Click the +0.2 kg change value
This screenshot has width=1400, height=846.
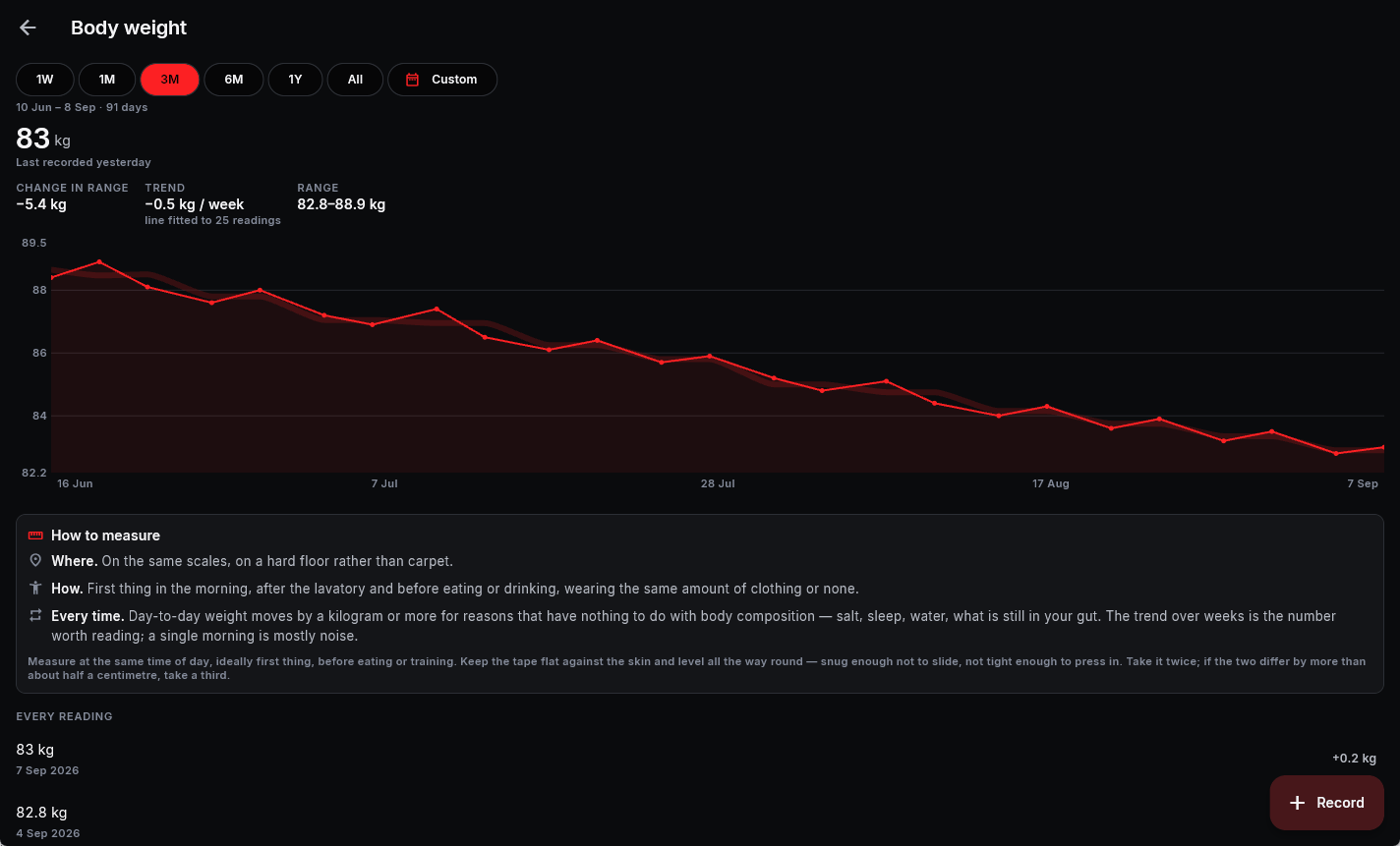[1354, 759]
